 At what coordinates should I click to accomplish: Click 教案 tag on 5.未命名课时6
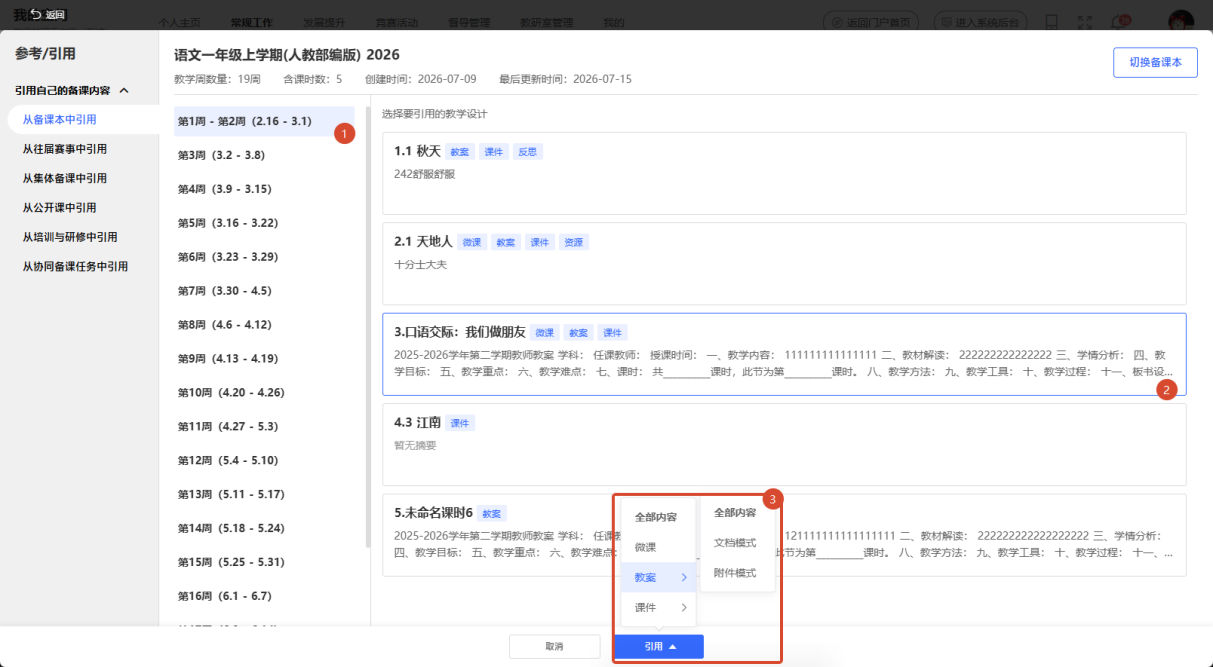[x=491, y=514]
